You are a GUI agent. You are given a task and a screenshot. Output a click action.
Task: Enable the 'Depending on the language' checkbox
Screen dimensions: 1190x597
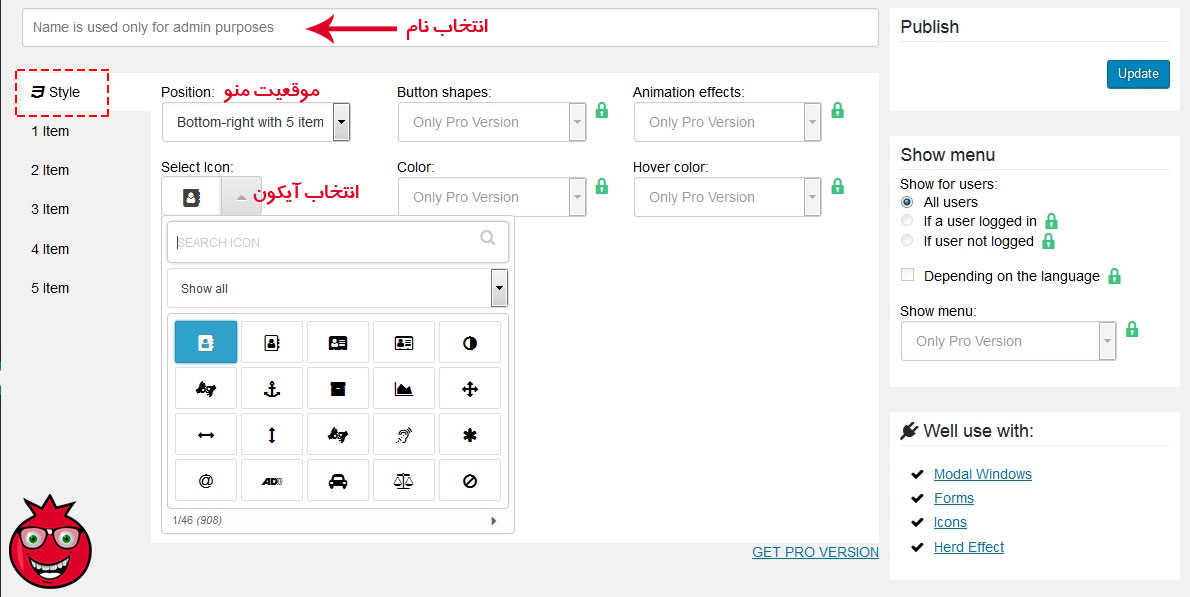[x=907, y=274]
